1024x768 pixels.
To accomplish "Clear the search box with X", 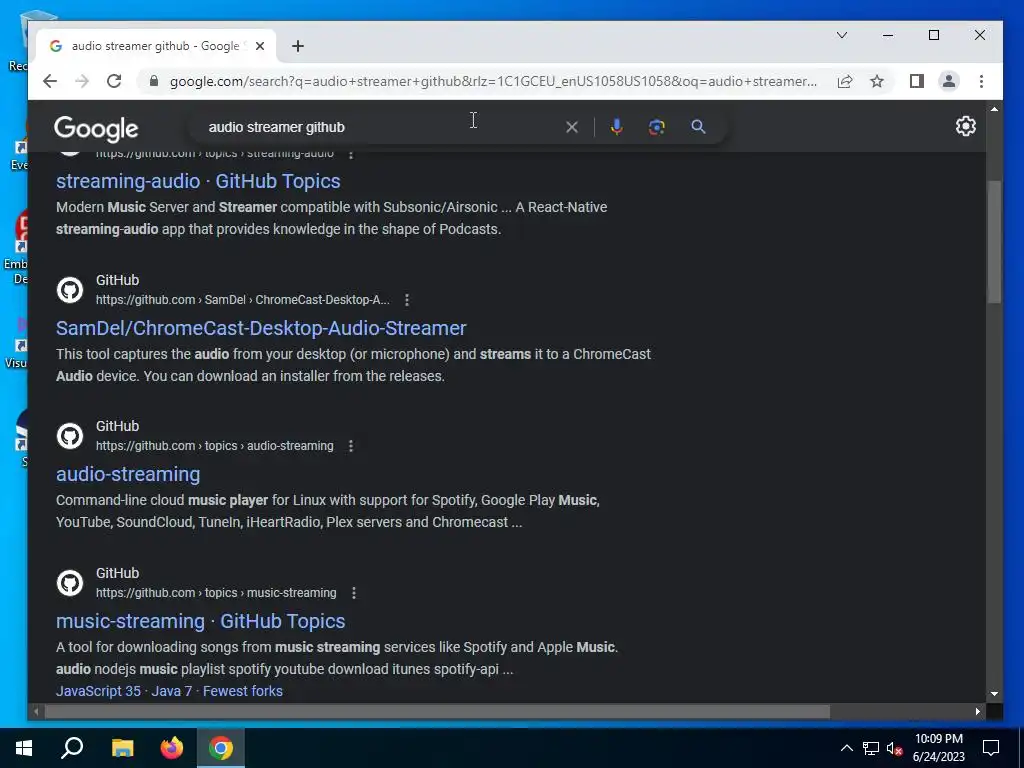I will tap(571, 127).
